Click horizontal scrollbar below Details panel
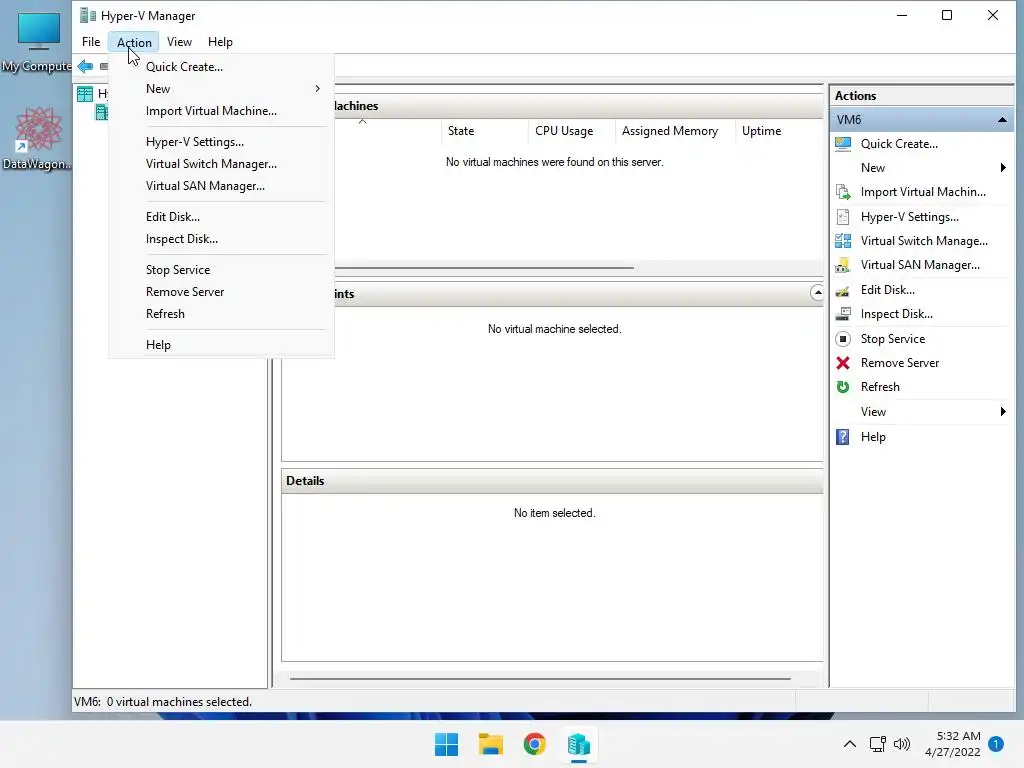1024x768 pixels. pos(540,679)
